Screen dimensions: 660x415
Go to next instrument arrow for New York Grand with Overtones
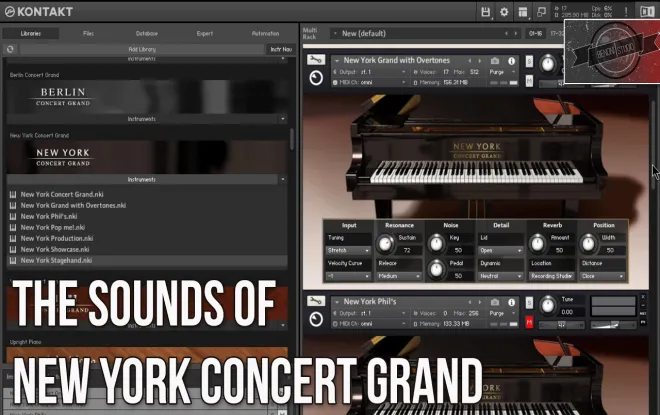tap(479, 61)
